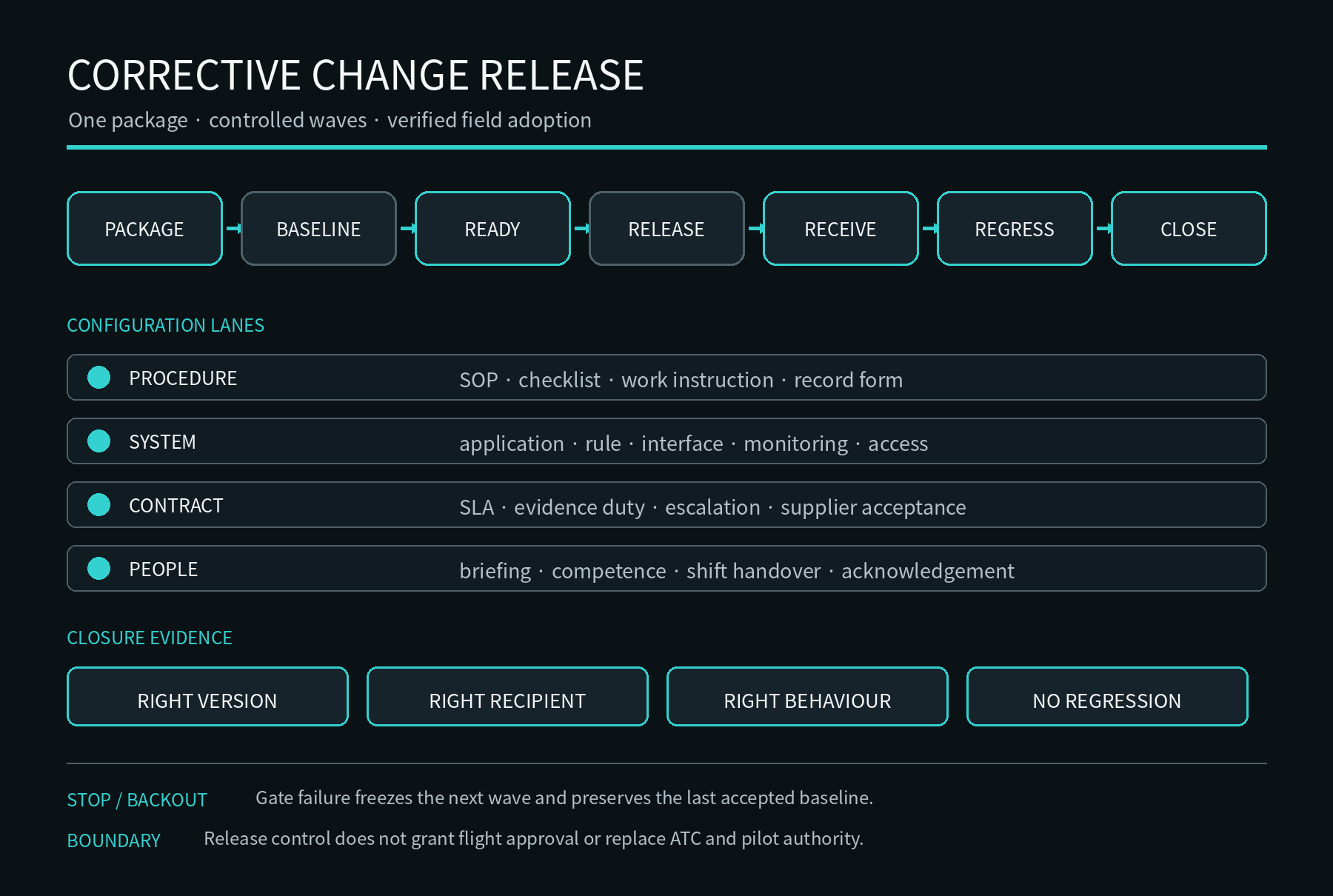Click the CORRECTIVE CHANGE RELEASE title
The height and width of the screenshot is (896, 1333).
click(355, 75)
